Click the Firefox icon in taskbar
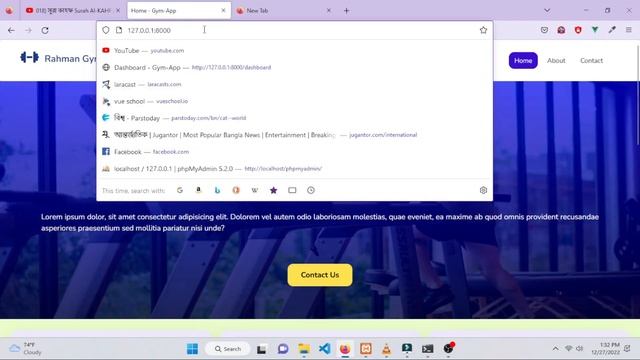 (345, 349)
